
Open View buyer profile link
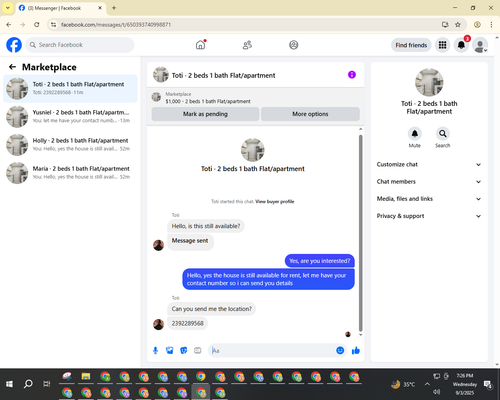(x=275, y=201)
